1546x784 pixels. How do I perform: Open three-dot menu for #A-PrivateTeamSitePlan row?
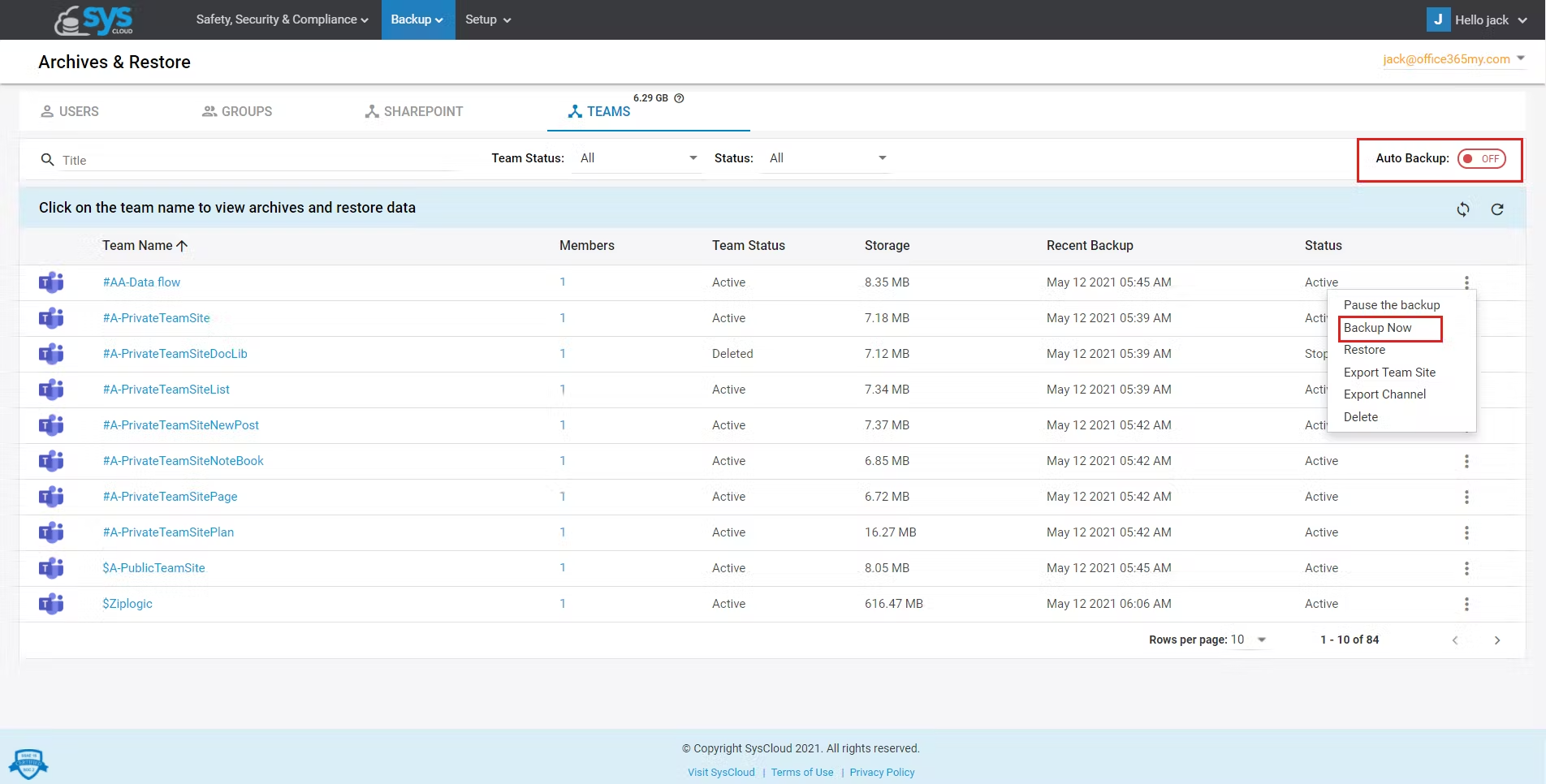(x=1466, y=532)
